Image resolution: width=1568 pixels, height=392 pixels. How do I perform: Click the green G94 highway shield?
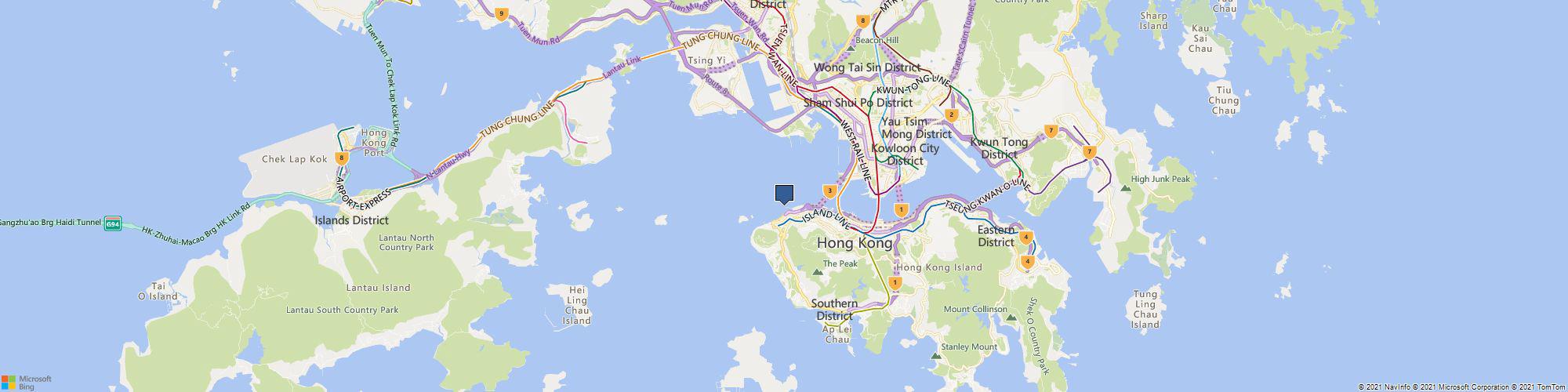114,223
